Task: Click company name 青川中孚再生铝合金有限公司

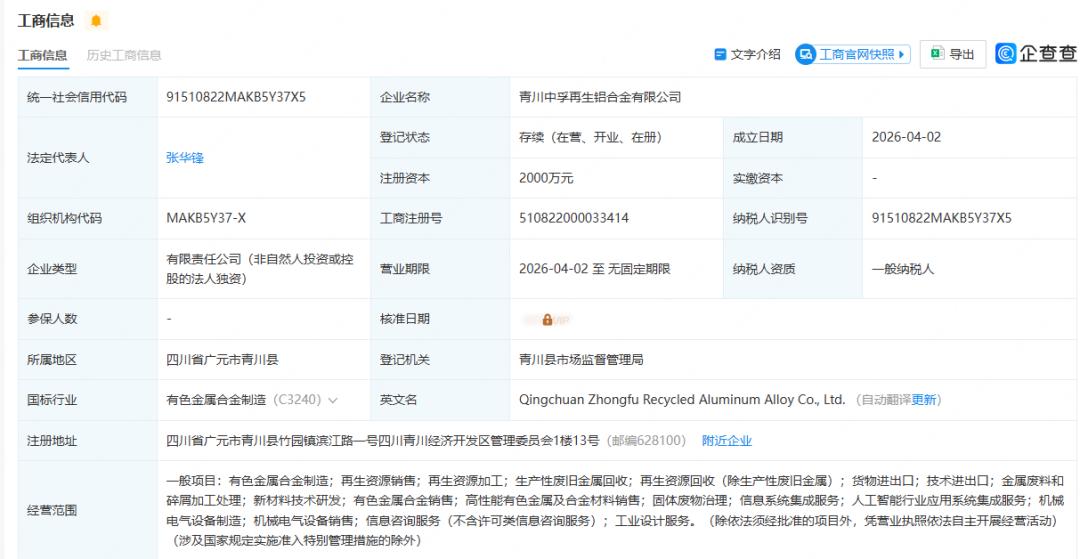Action: tap(601, 97)
